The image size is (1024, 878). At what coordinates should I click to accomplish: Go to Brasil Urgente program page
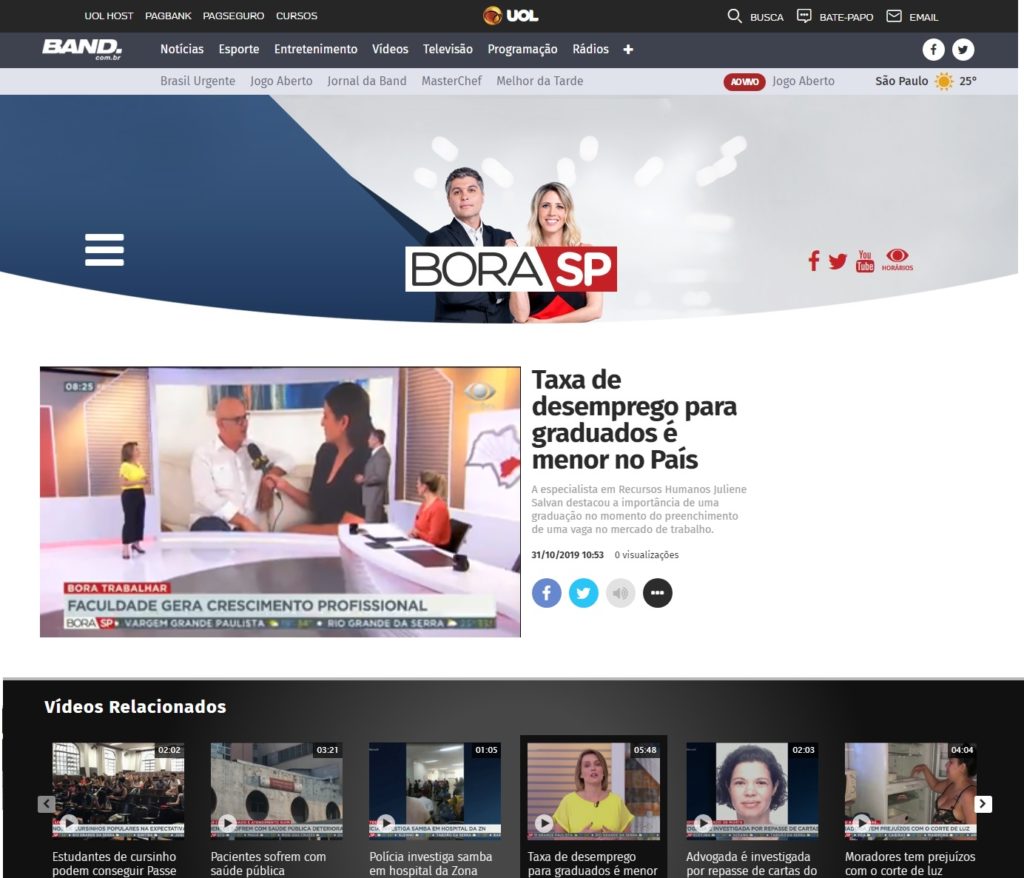click(198, 81)
